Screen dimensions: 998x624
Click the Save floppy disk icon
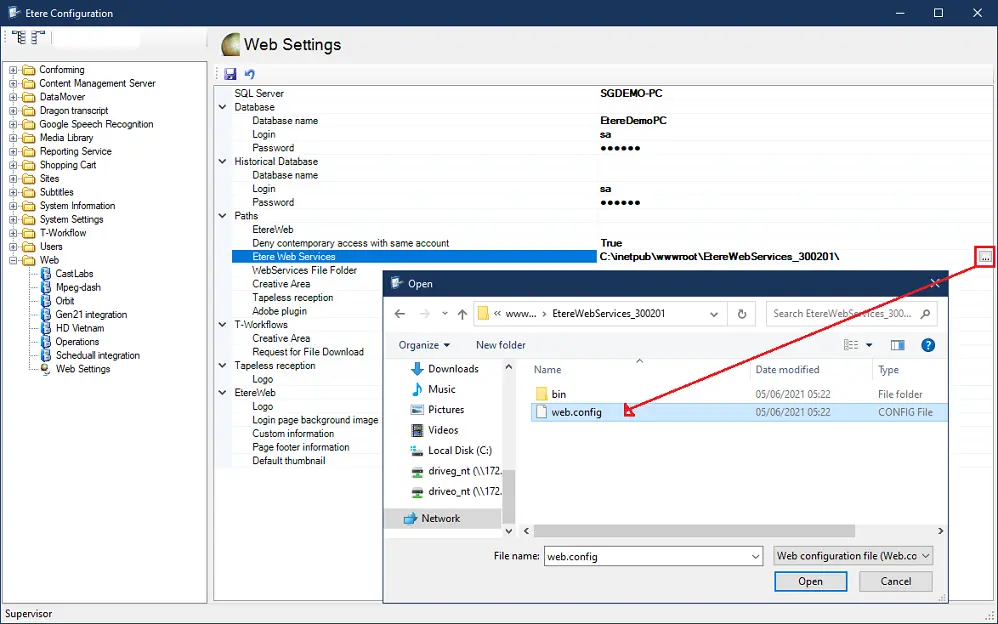[230, 74]
